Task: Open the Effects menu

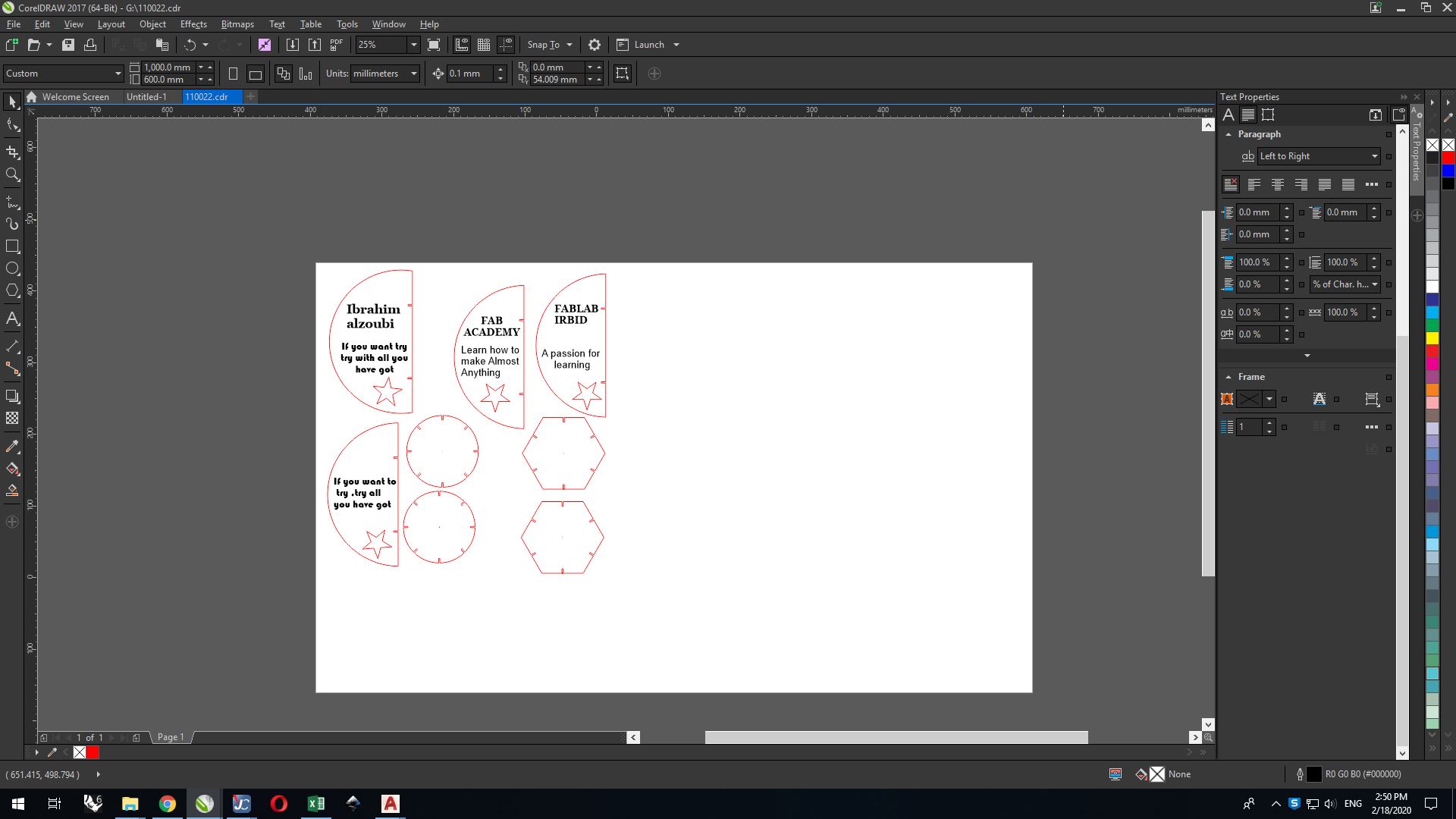Action: pyautogui.click(x=193, y=24)
